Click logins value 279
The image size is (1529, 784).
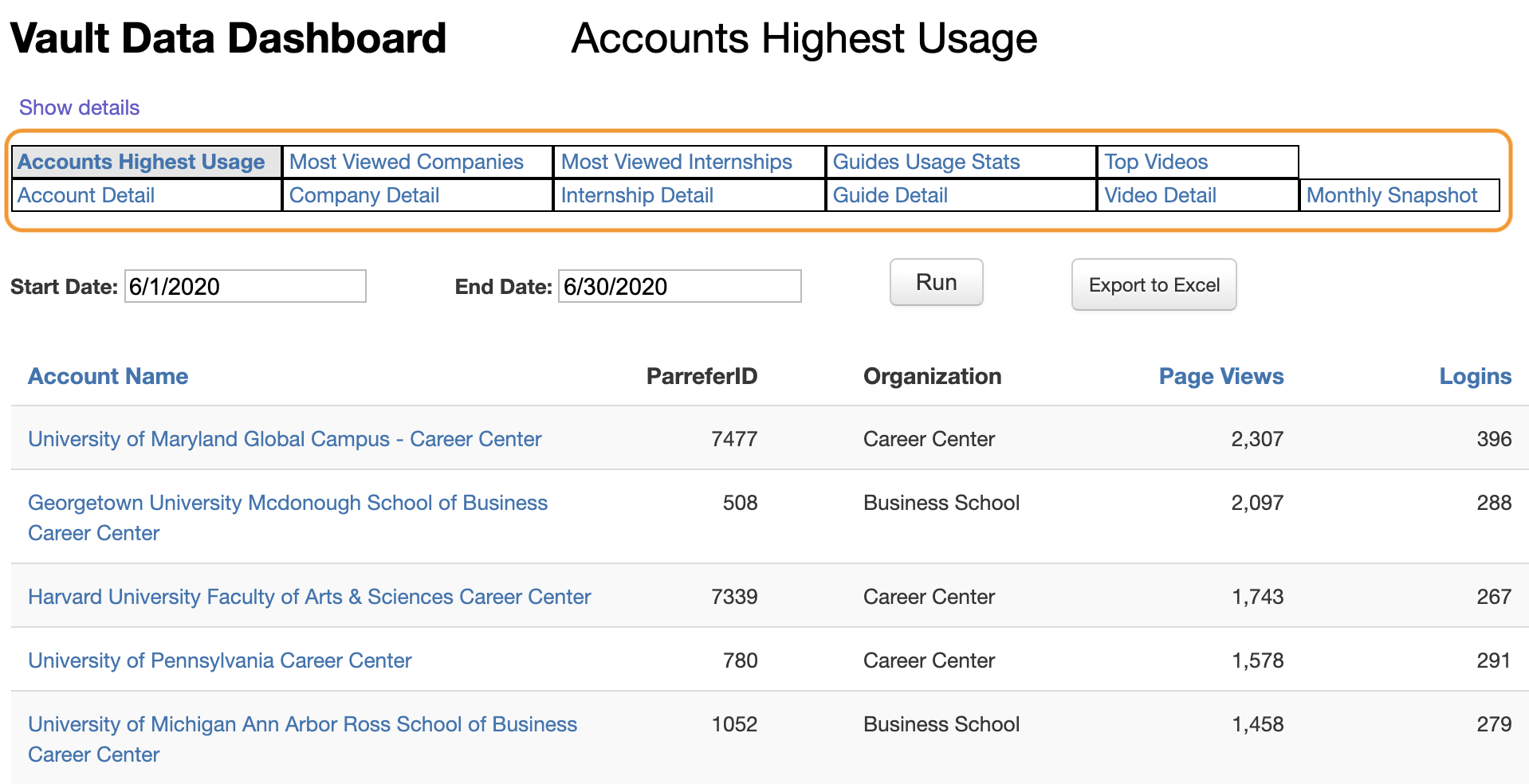click(x=1494, y=724)
